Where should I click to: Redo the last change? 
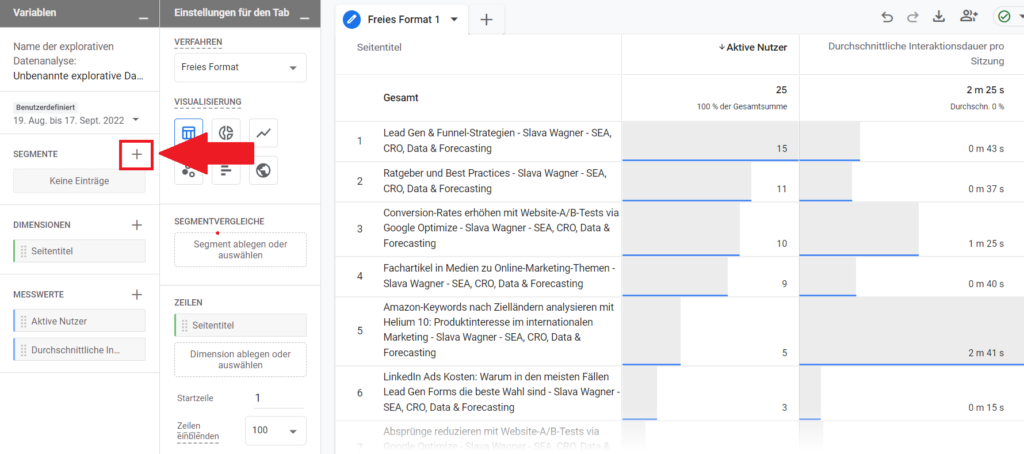[912, 18]
